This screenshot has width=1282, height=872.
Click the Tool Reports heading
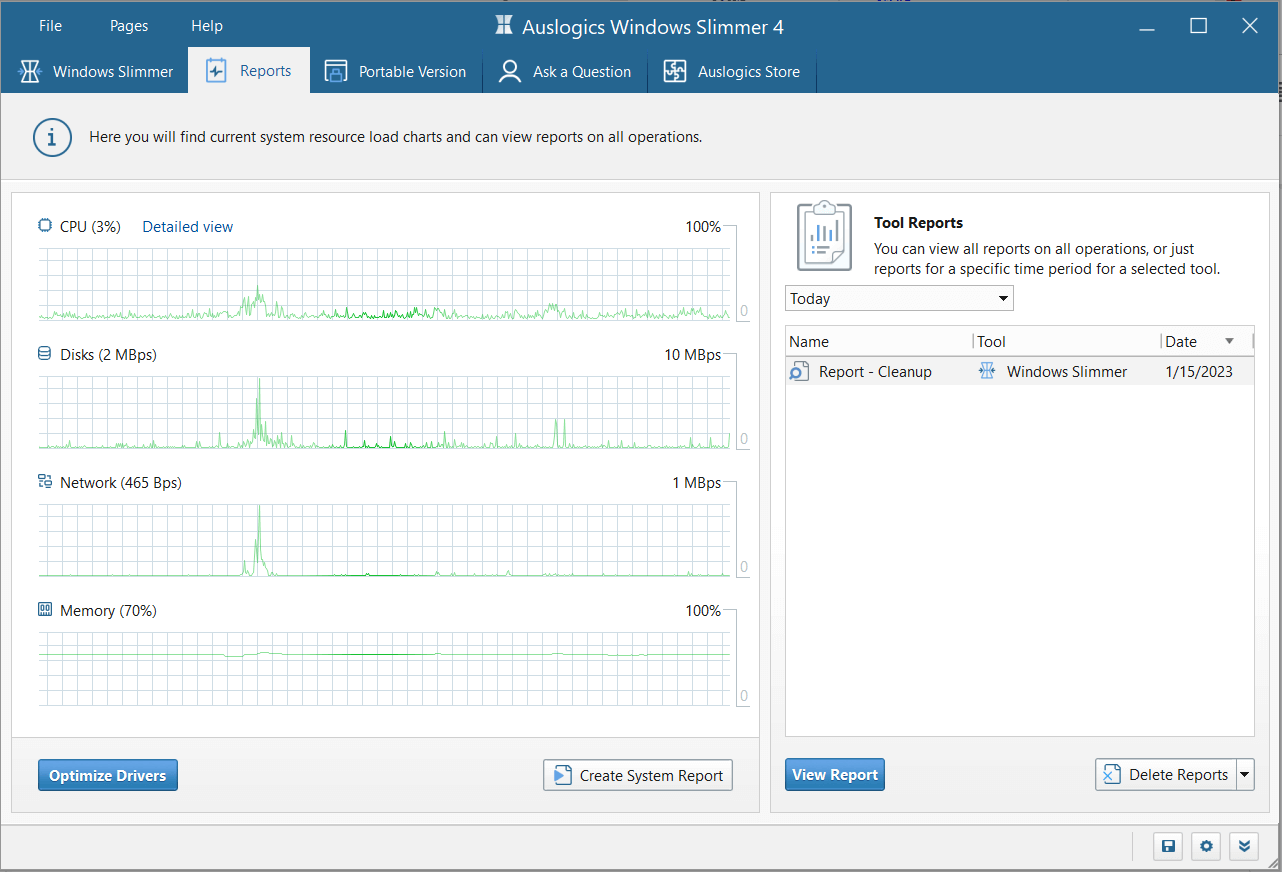[918, 223]
